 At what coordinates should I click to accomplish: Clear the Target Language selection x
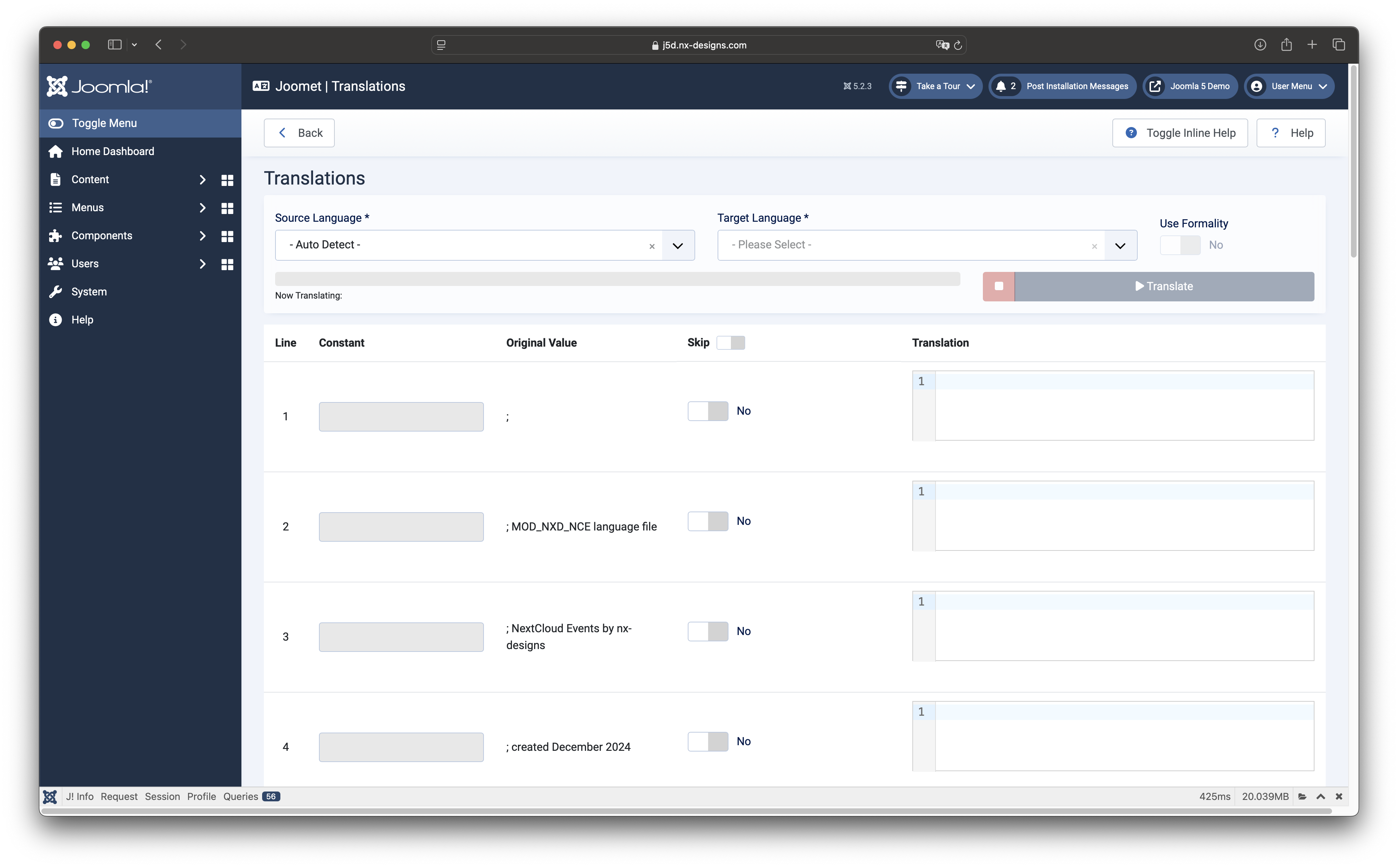1094,246
